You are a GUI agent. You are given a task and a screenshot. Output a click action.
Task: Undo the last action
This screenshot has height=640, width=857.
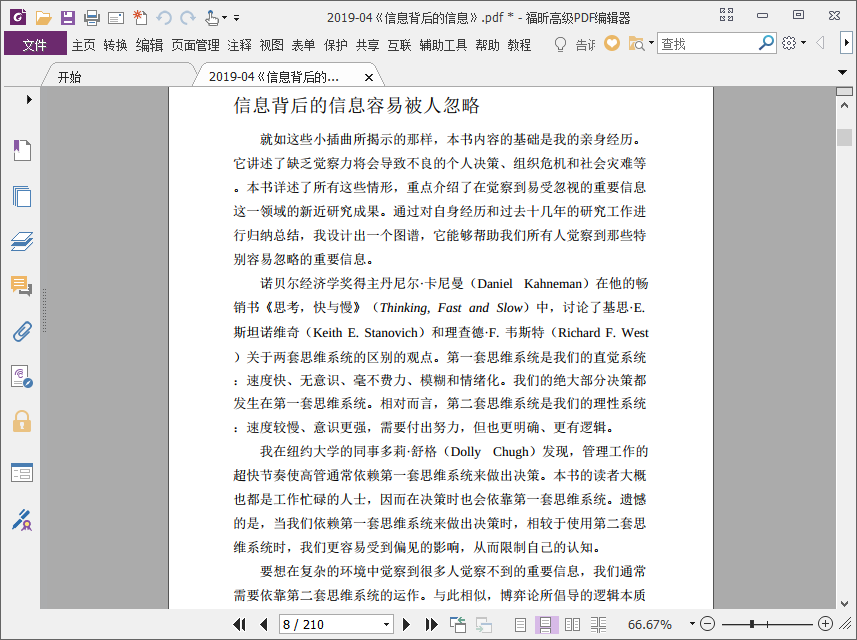pos(164,19)
